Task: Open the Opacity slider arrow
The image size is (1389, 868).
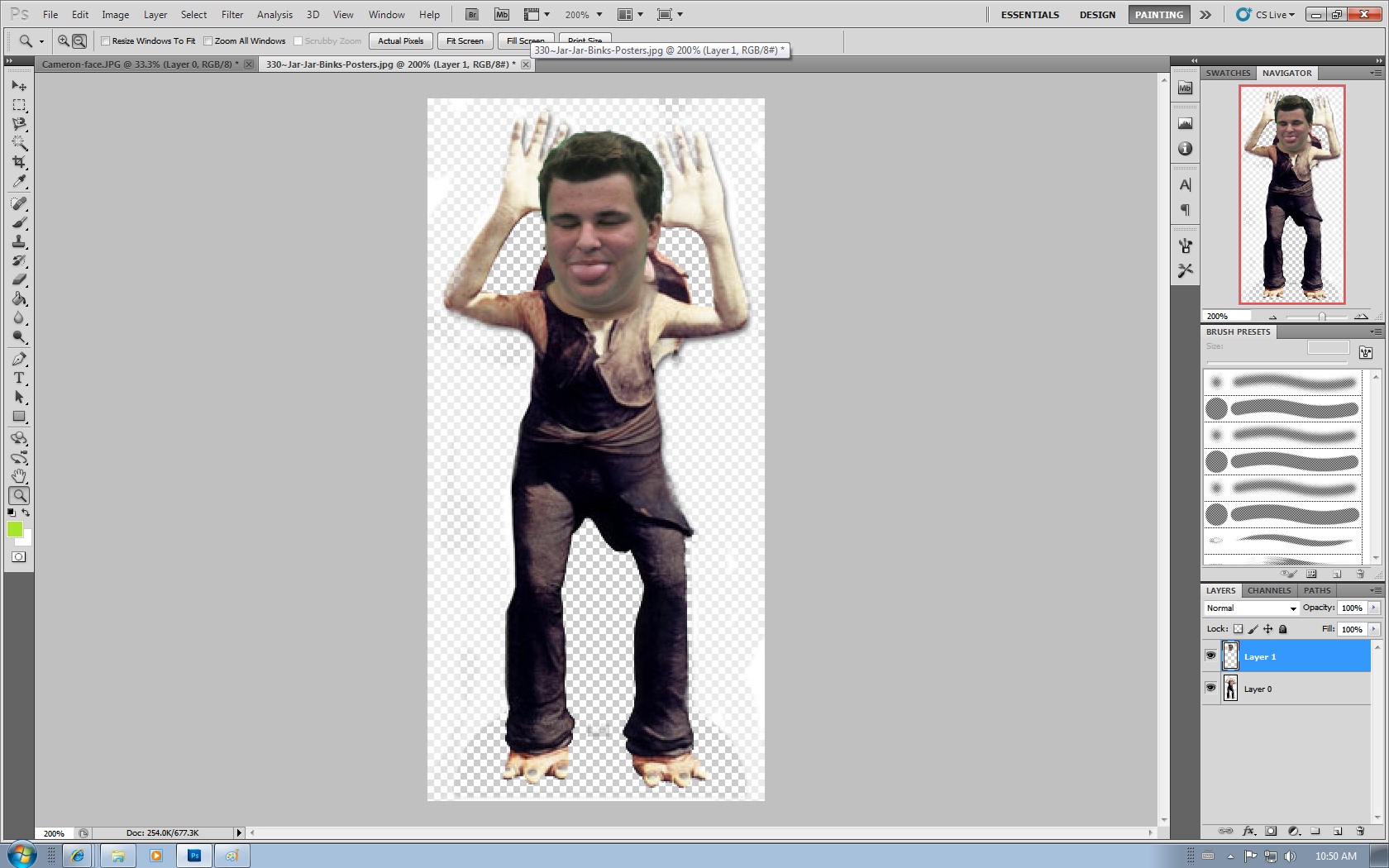Action: pos(1374,608)
